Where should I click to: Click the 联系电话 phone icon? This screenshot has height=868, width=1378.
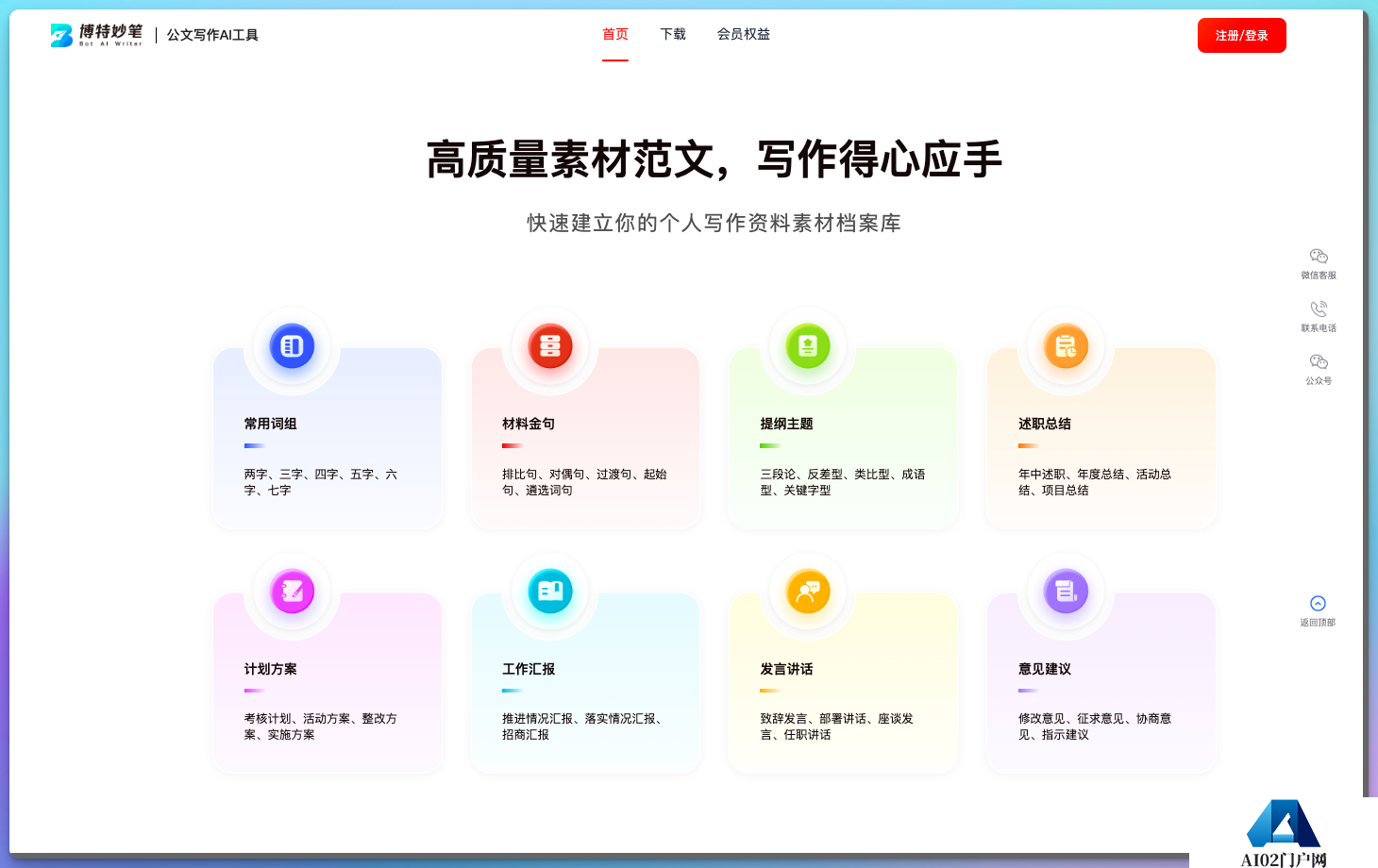(x=1319, y=309)
